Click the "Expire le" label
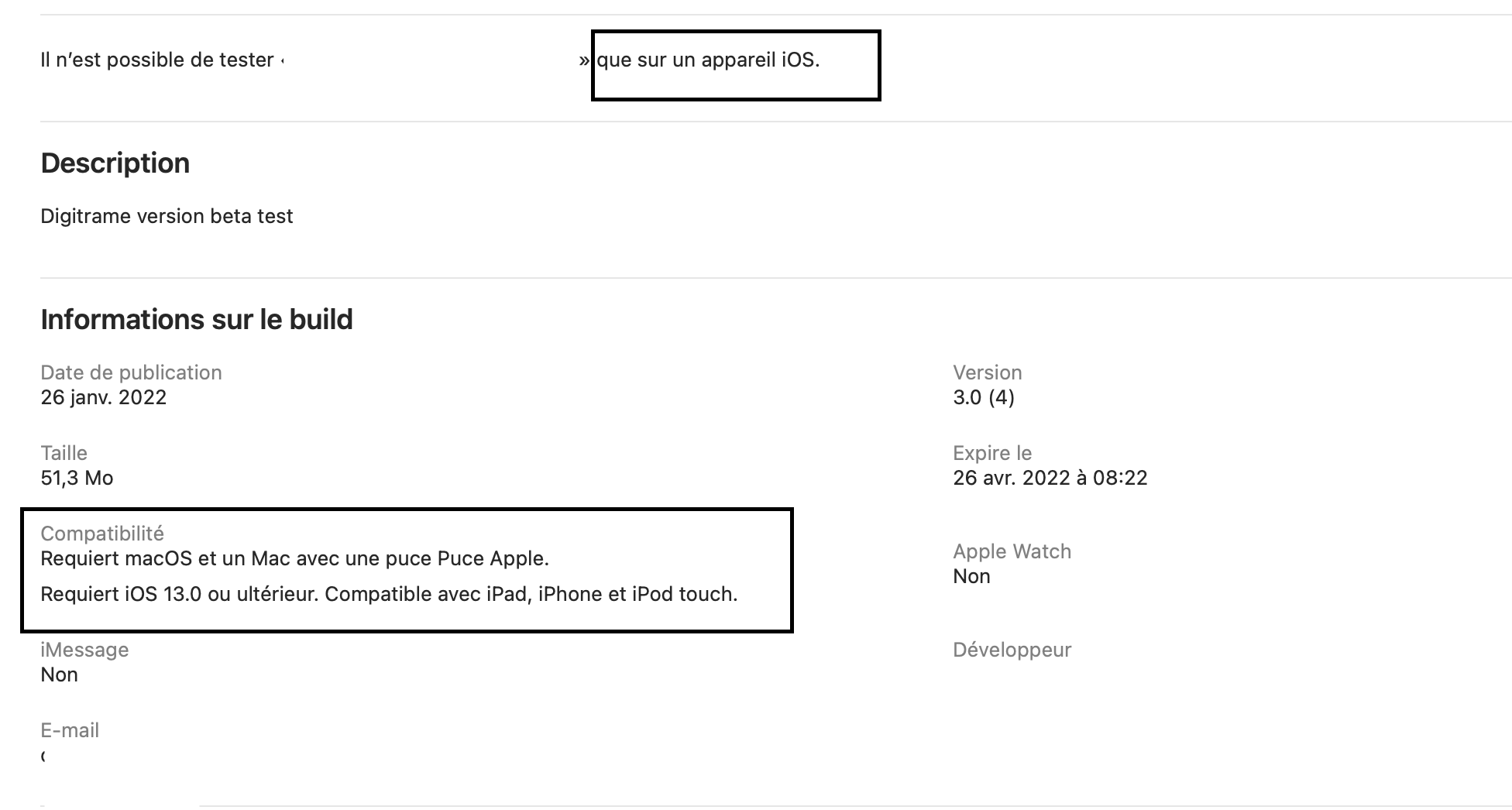The image size is (1512, 810). click(992, 453)
